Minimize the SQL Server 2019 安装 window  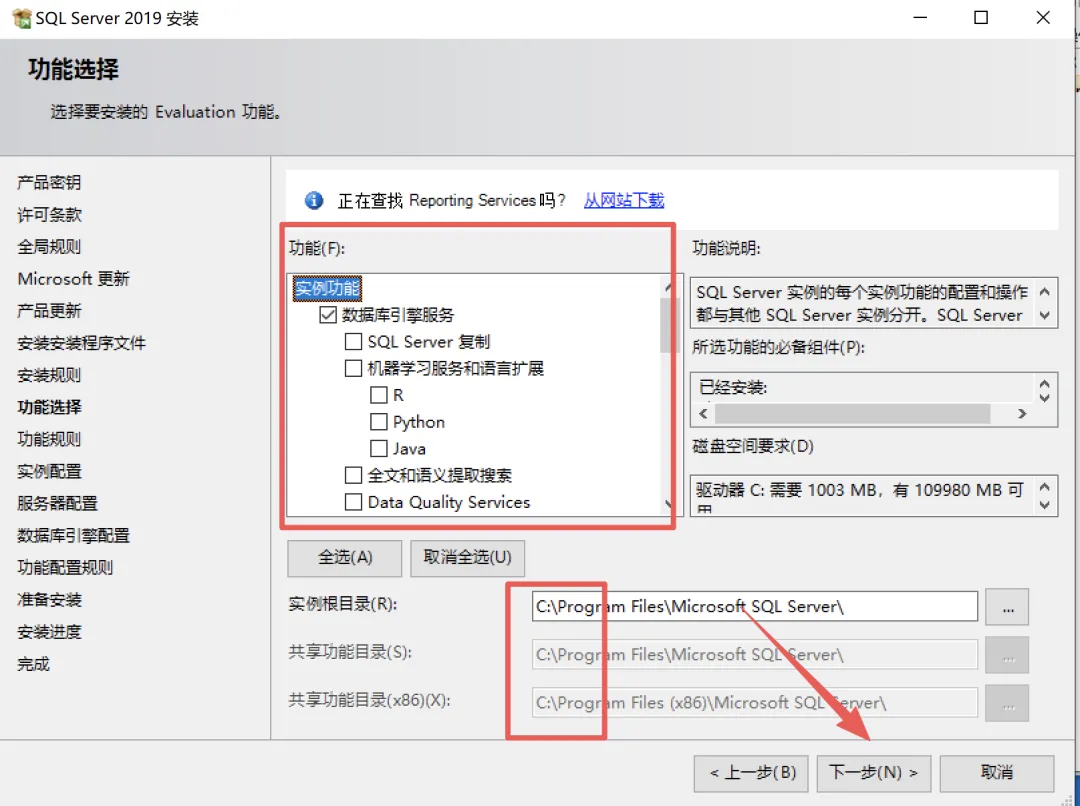920,18
